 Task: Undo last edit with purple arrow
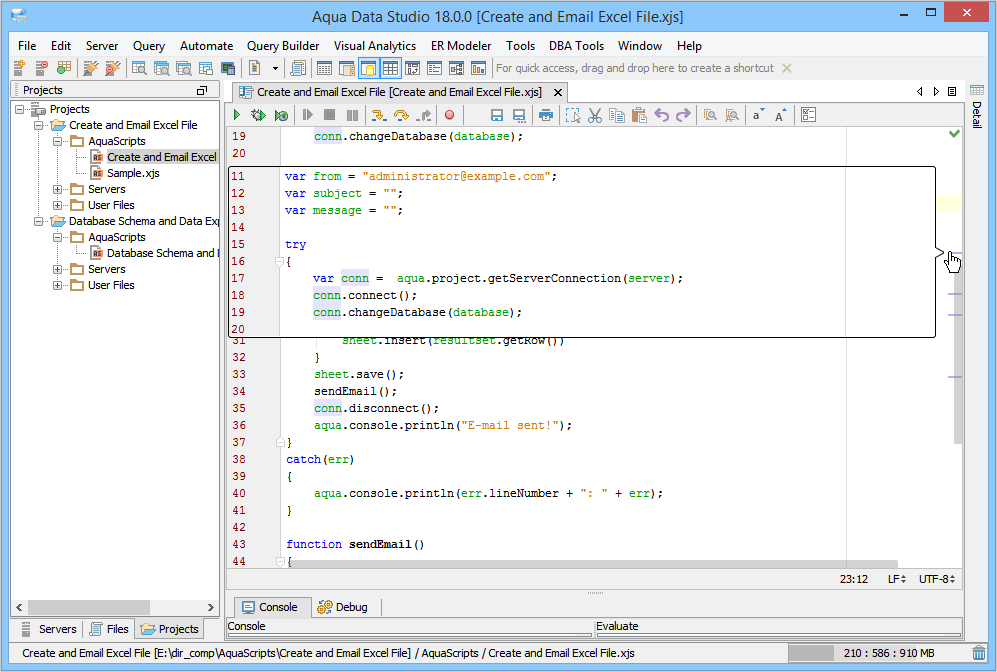click(x=661, y=115)
